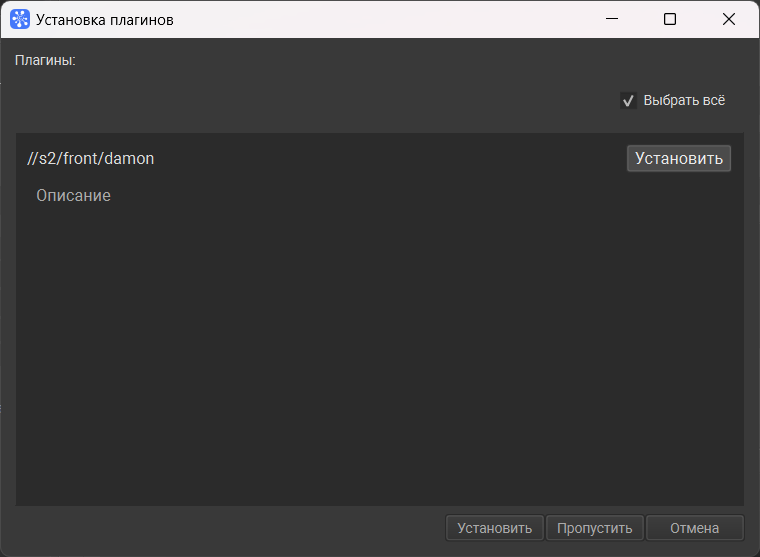Click the blue app icon in title bar

pos(20,19)
